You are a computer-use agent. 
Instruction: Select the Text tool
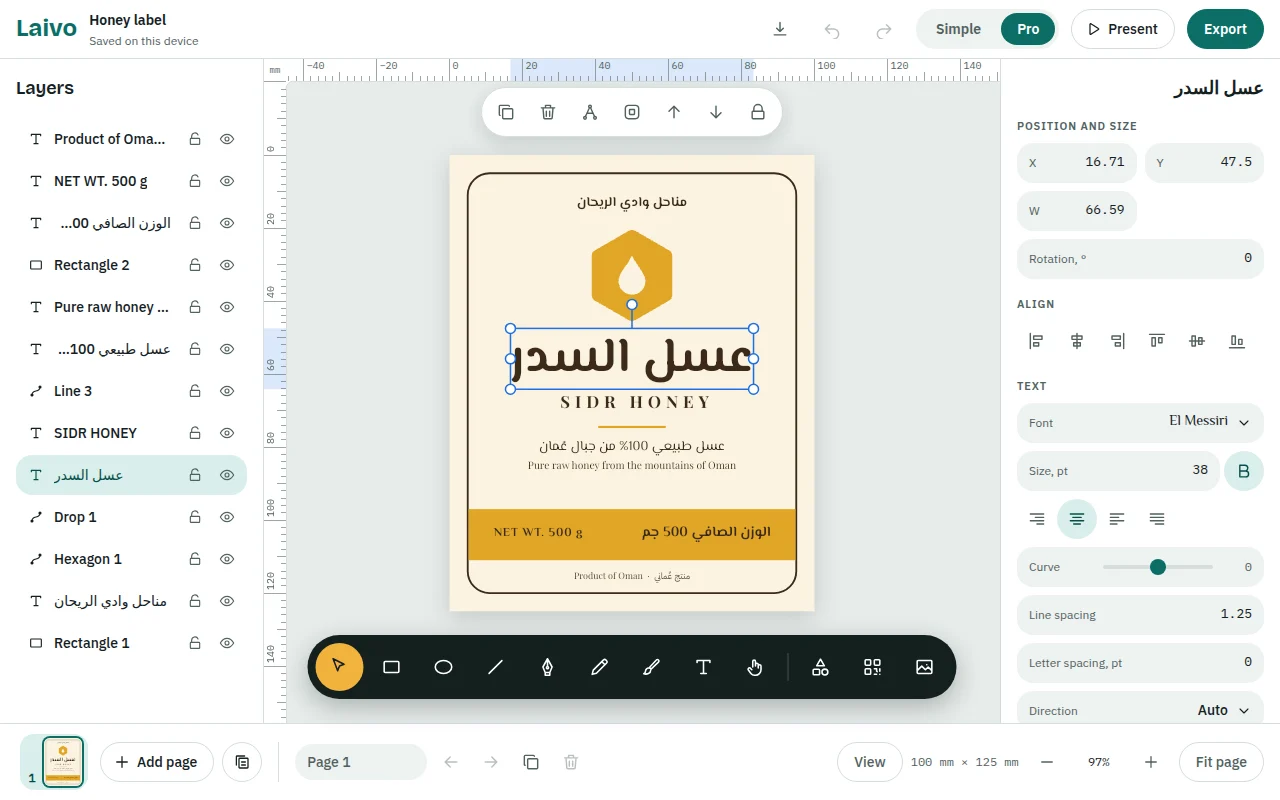704,667
